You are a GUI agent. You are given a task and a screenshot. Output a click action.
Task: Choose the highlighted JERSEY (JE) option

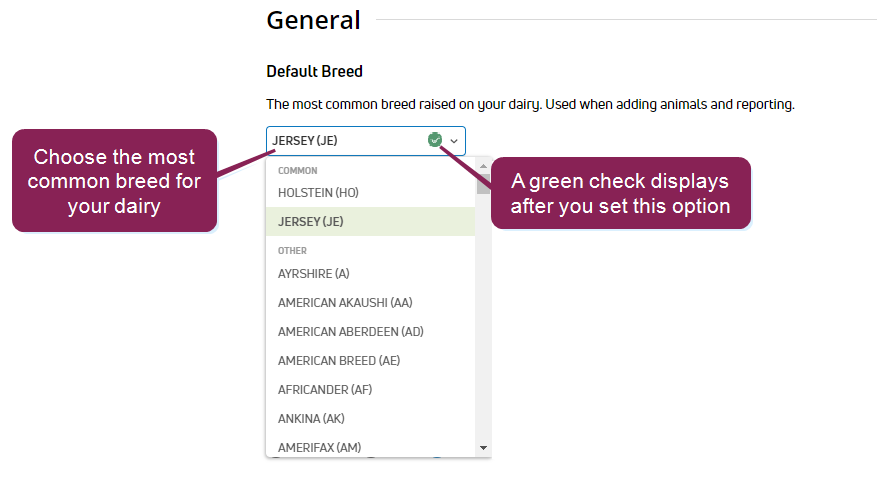(x=311, y=221)
